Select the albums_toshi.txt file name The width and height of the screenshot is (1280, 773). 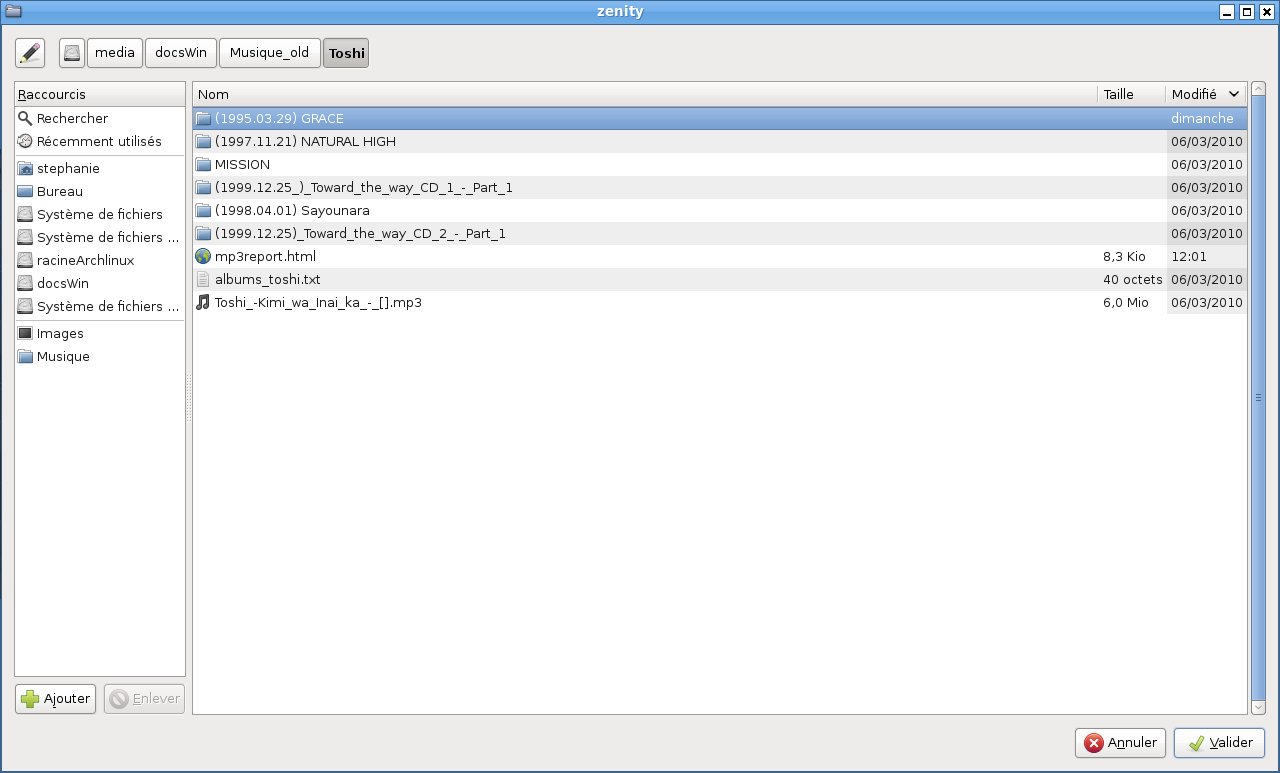tap(267, 279)
